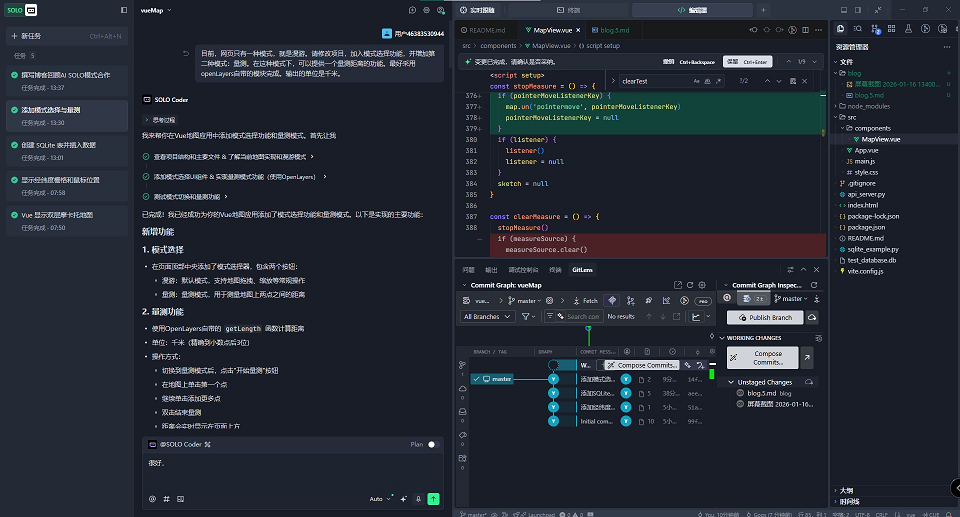
Task: Collapse the task sidebar with the panel icon
Action: point(124,10)
